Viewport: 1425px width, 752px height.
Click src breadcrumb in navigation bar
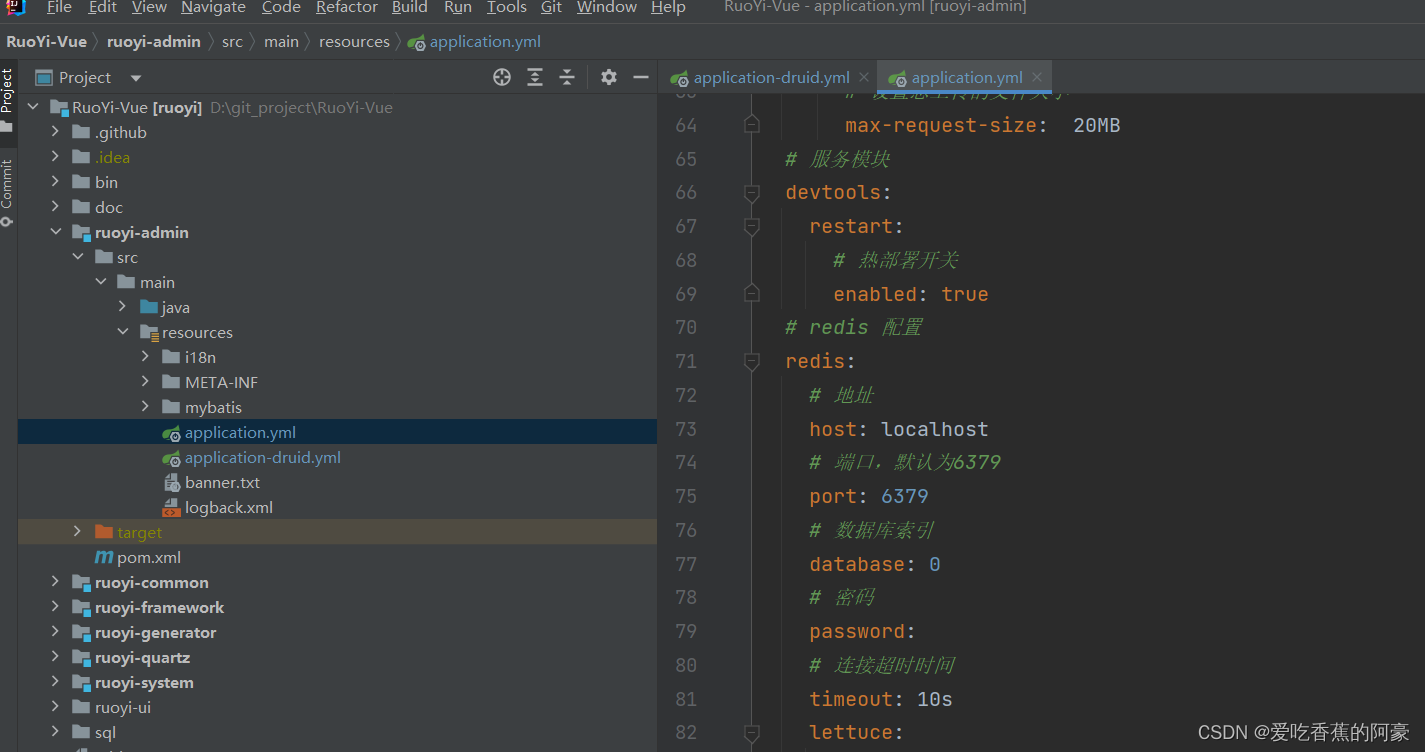(x=232, y=42)
